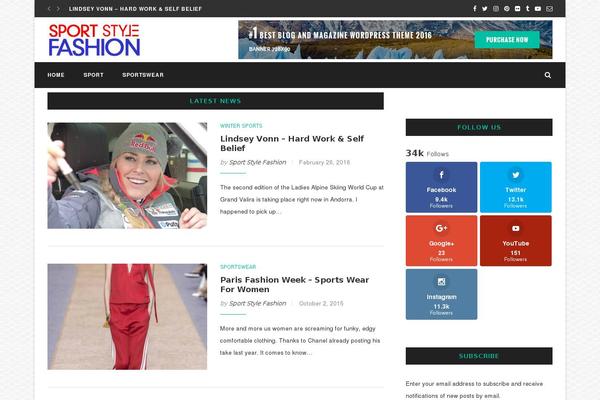Image resolution: width=600 pixels, height=400 pixels.
Task: Click the ticker headline Lindsey Vonn – Hard Work & Self Belief
Action: pos(135,9)
